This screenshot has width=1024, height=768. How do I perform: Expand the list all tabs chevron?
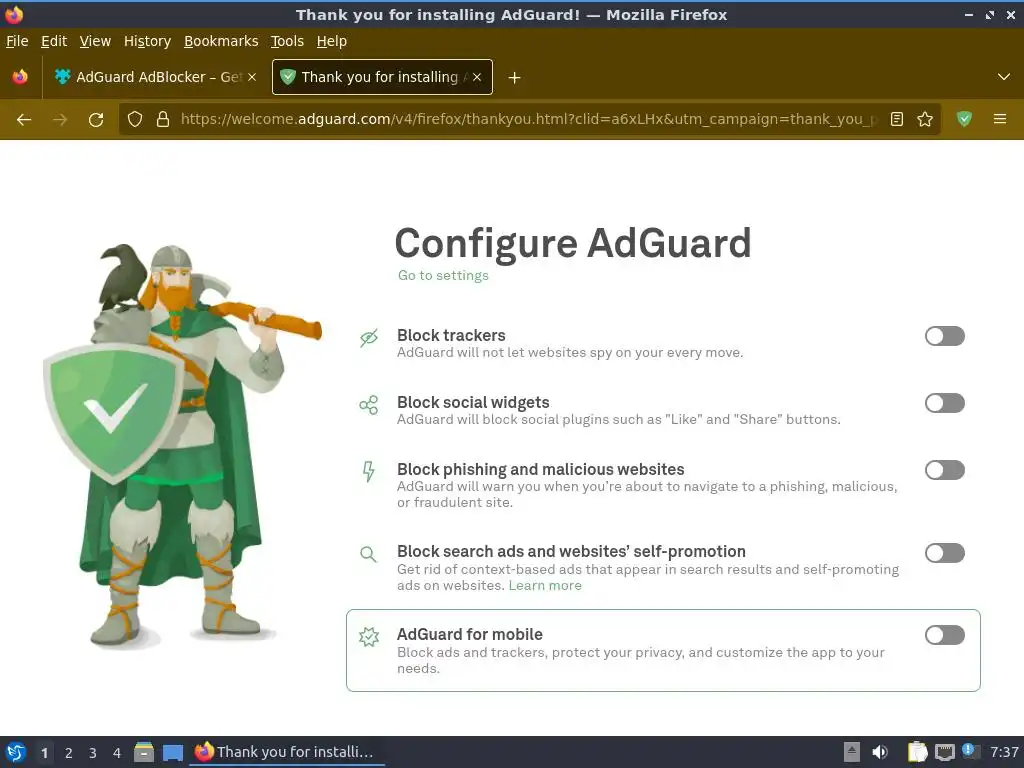1004,77
